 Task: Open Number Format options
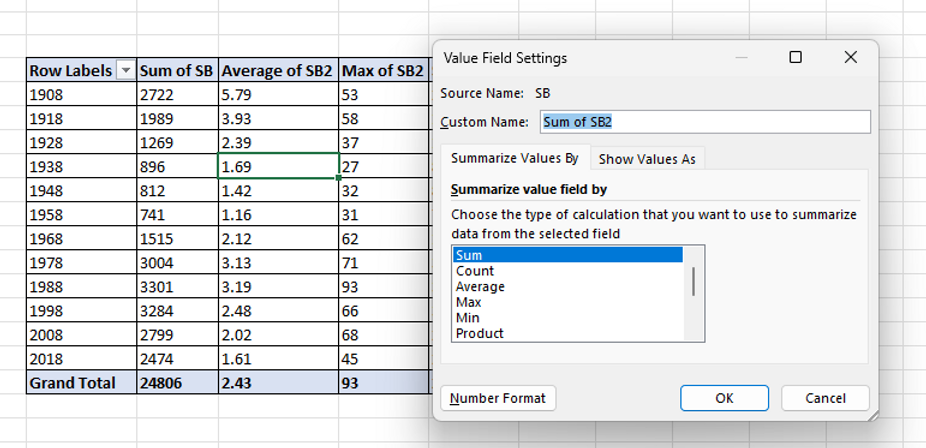pos(498,398)
